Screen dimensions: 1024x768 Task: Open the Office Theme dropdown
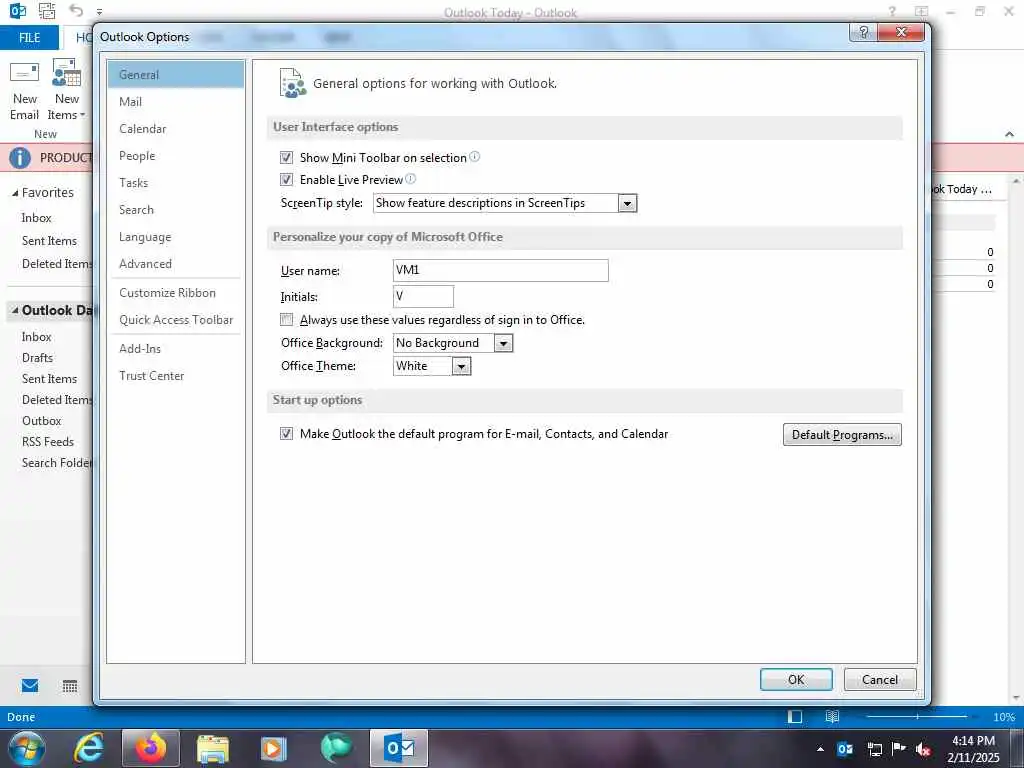pyautogui.click(x=461, y=366)
